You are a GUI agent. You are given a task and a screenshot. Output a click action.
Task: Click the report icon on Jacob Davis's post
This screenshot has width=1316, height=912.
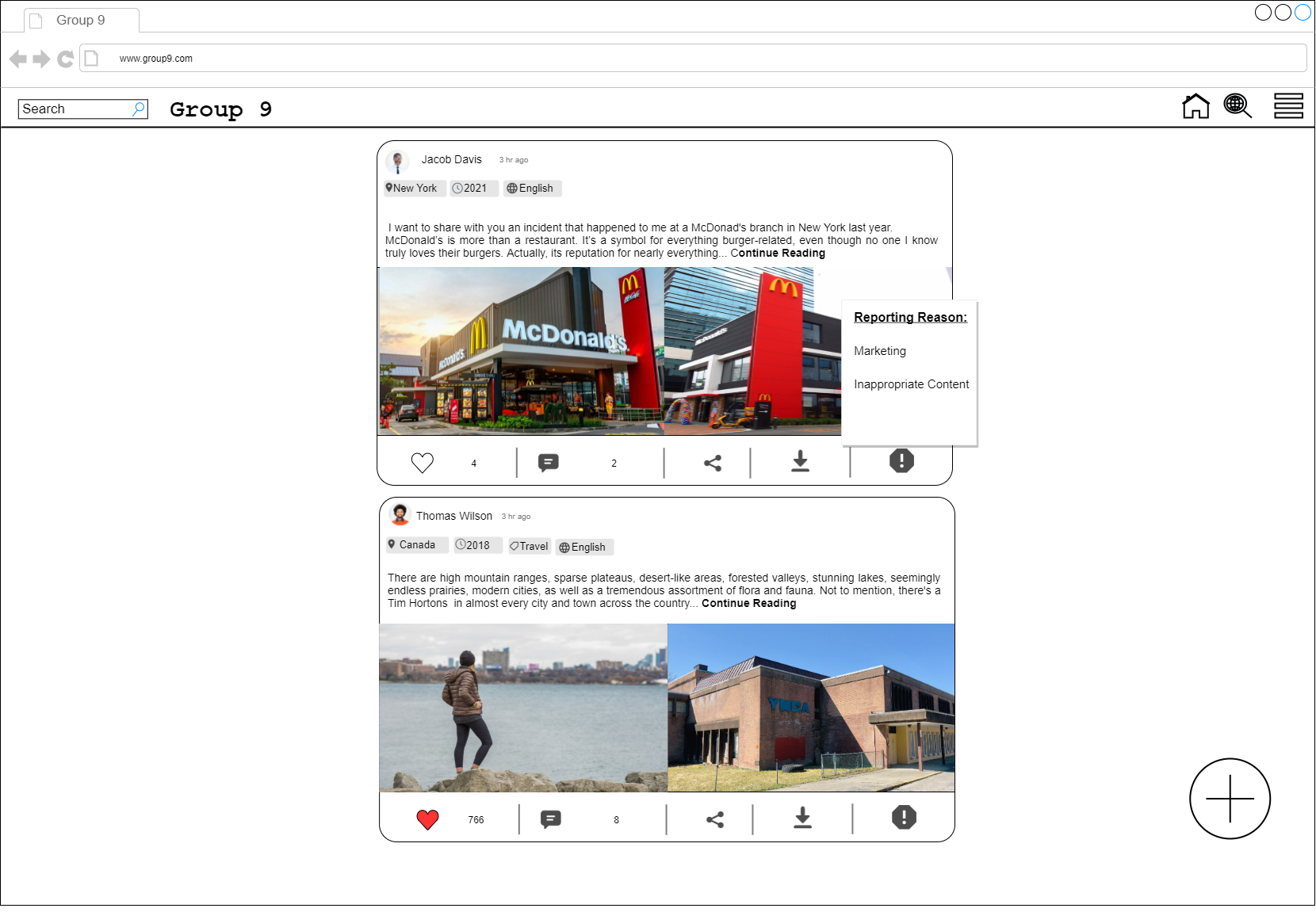coord(901,460)
